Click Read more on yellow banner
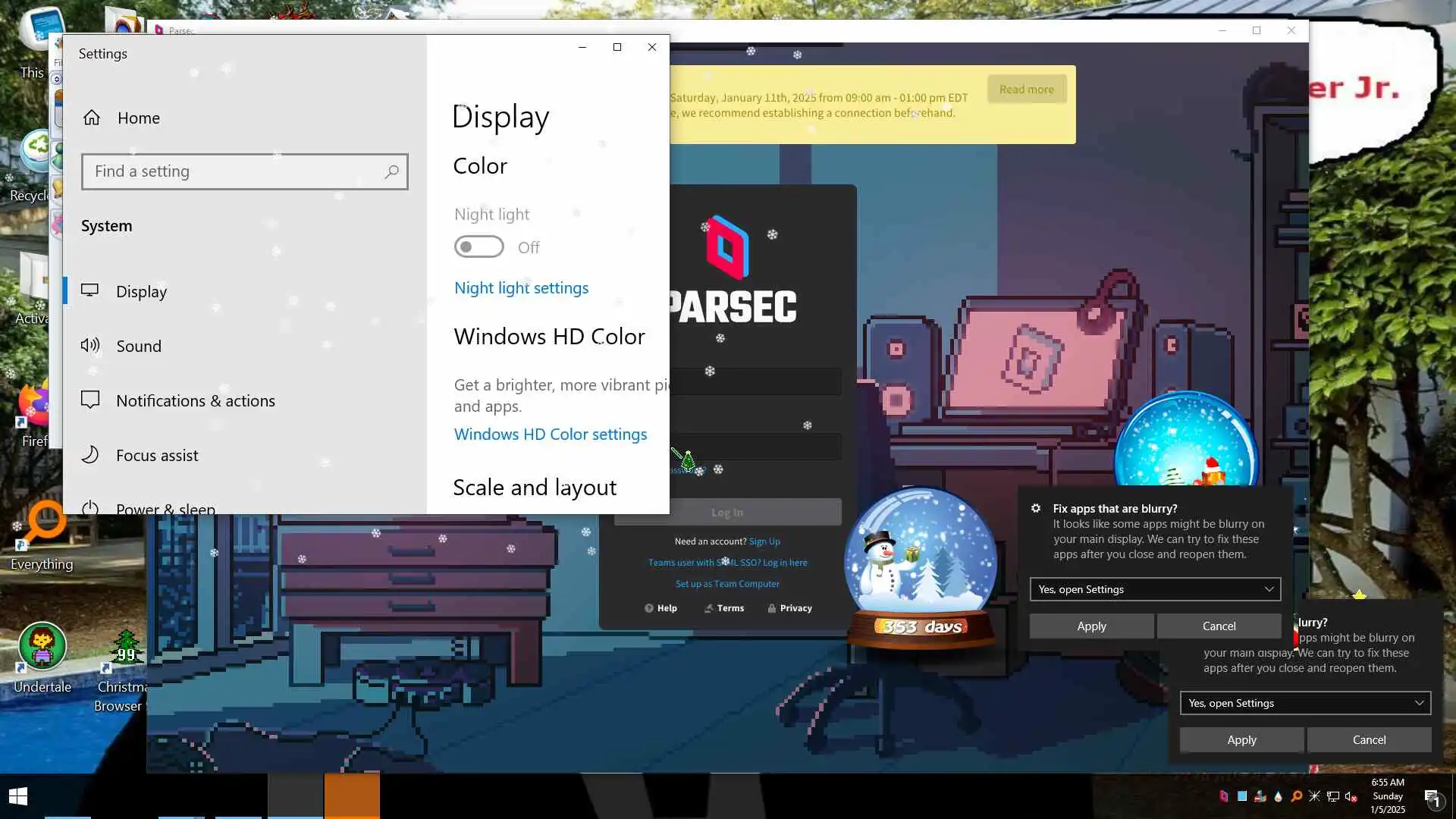 coord(1026,89)
